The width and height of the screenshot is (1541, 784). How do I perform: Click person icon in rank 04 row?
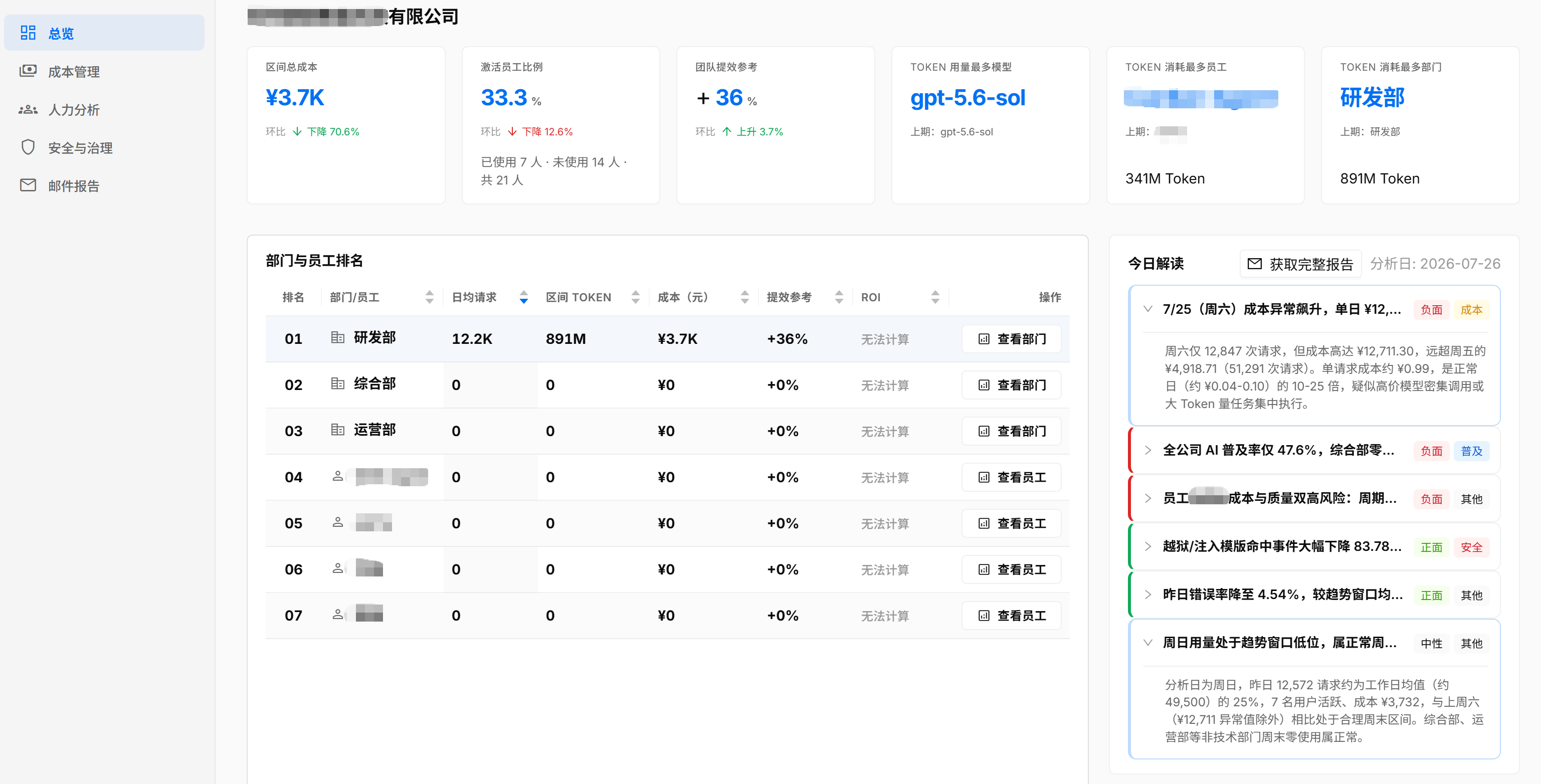[337, 476]
